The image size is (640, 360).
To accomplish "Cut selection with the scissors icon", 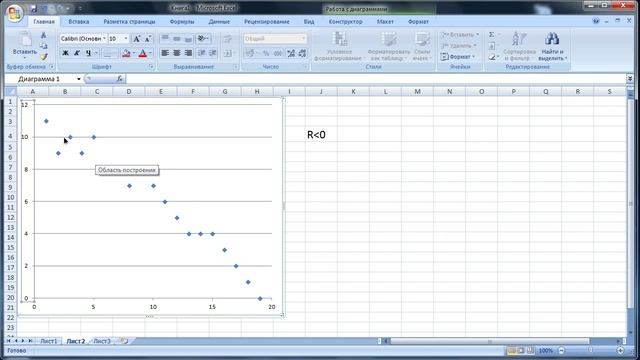I will pos(43,35).
